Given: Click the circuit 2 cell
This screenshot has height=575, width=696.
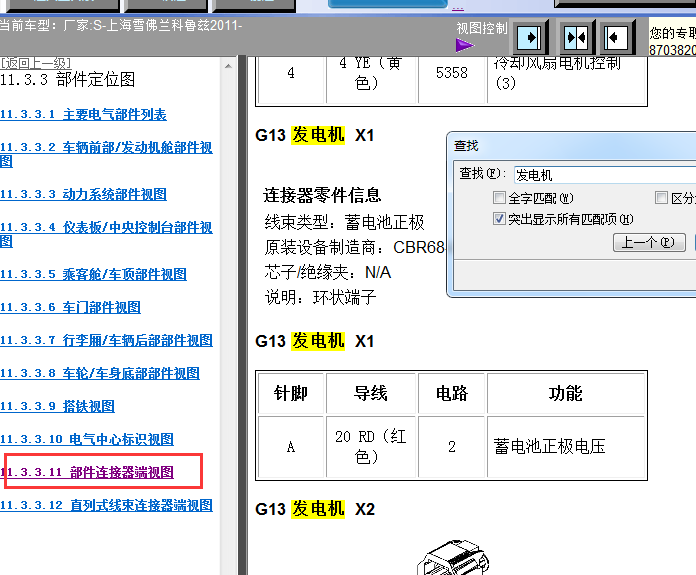Looking at the screenshot, I should (x=451, y=447).
